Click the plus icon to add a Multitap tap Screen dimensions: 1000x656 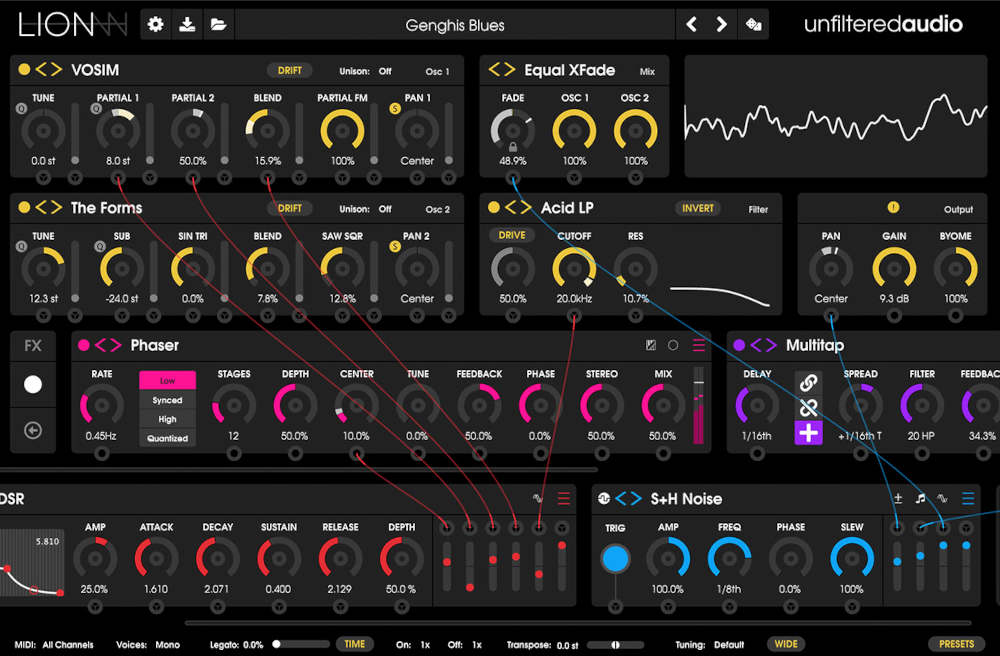coord(808,433)
